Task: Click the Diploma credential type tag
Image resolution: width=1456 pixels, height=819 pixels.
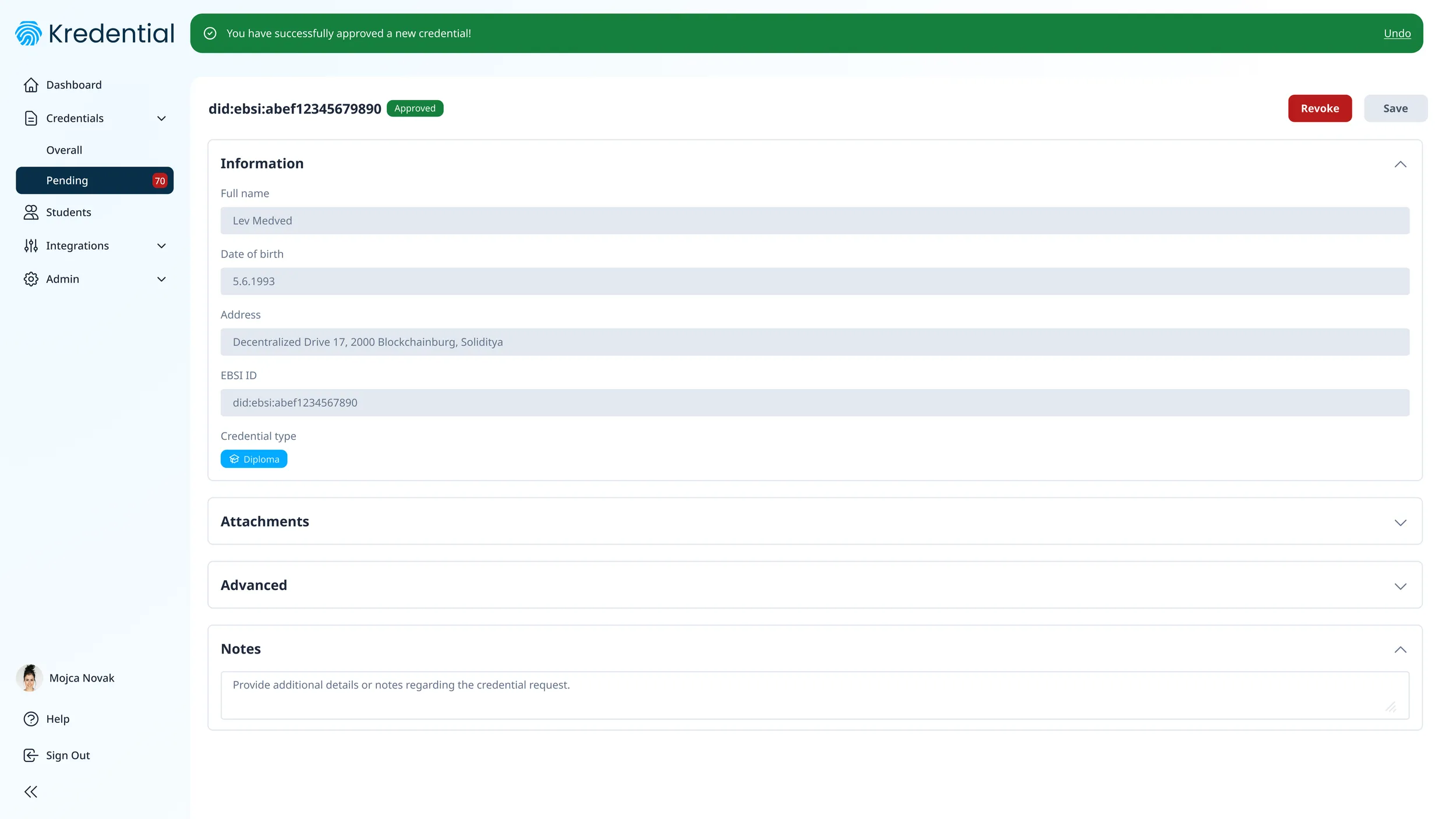Action: [254, 459]
